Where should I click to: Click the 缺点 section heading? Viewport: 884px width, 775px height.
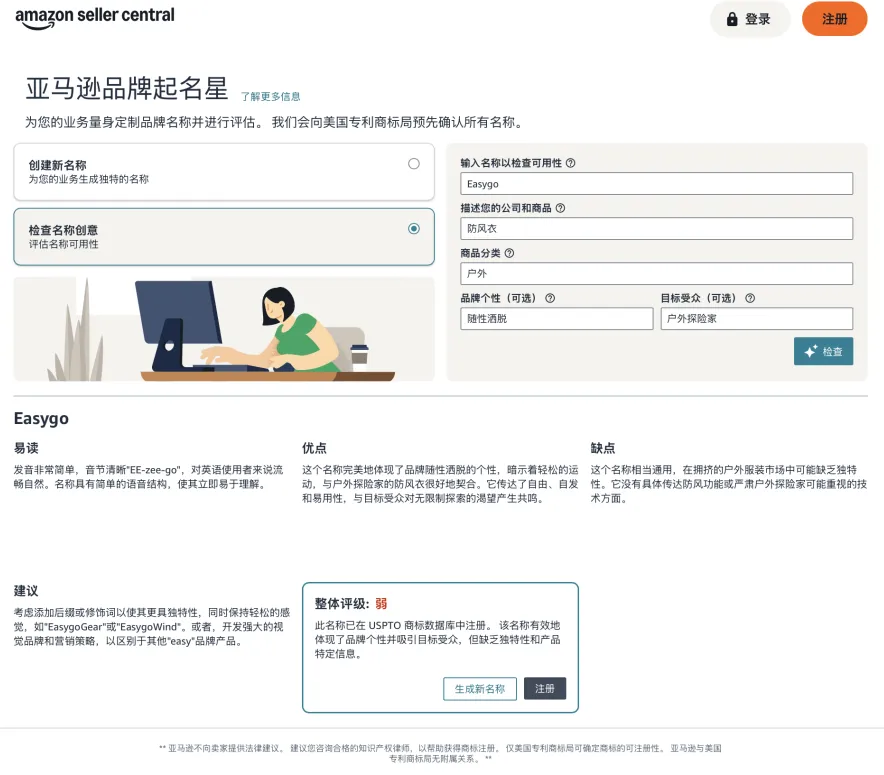603,448
